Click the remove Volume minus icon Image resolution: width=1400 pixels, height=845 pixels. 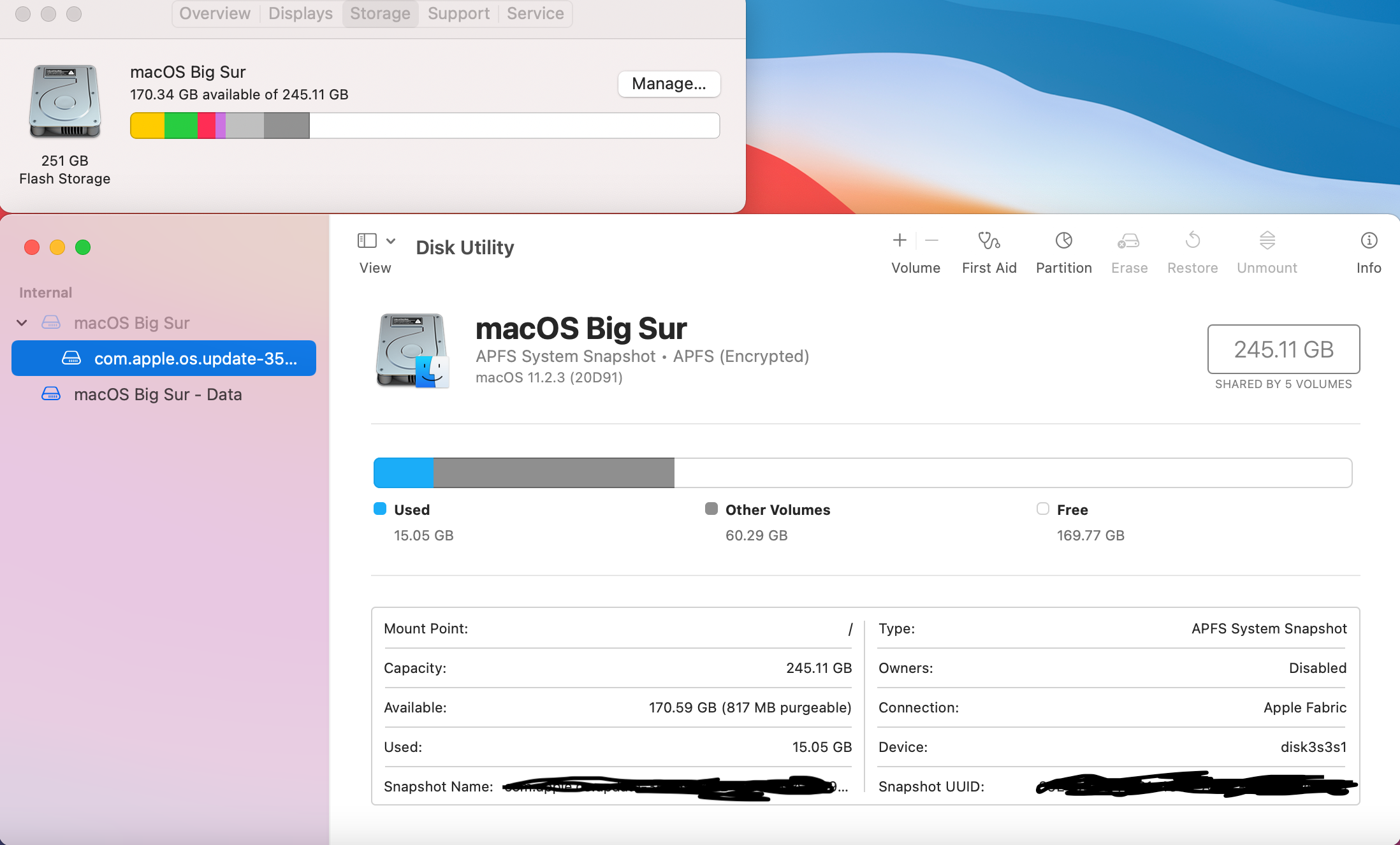931,240
